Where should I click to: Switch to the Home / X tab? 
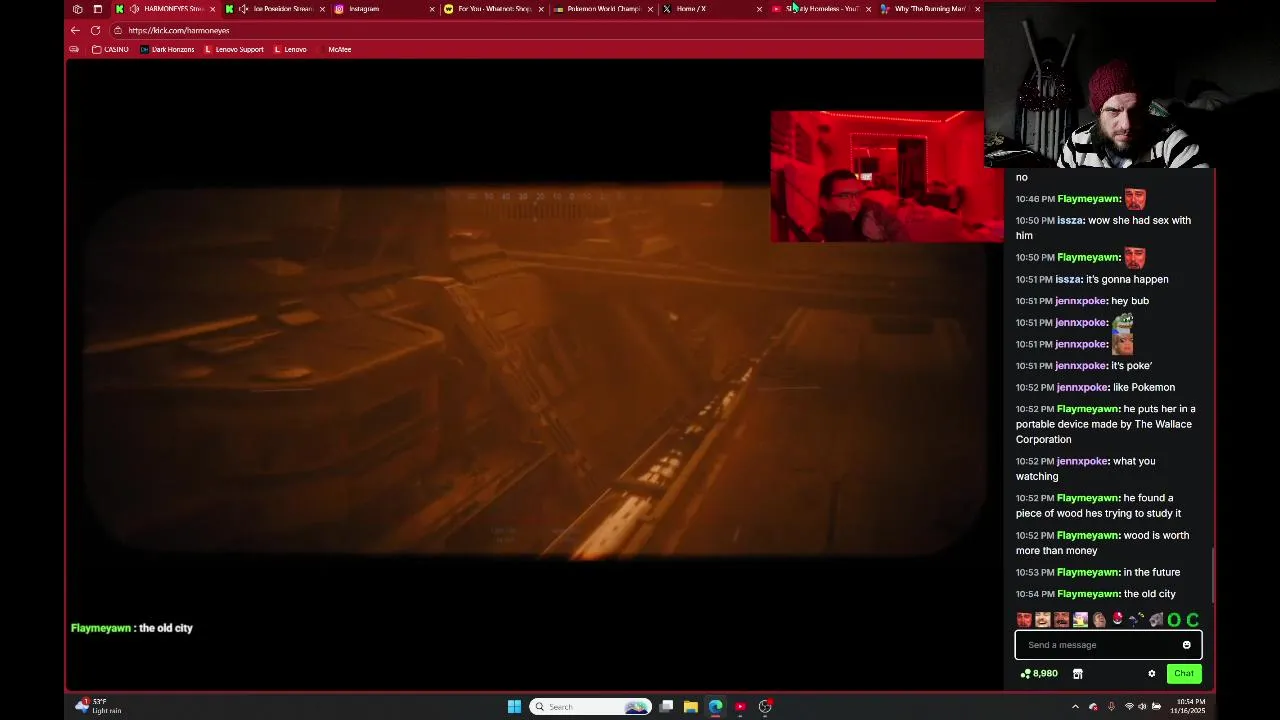pos(712,9)
